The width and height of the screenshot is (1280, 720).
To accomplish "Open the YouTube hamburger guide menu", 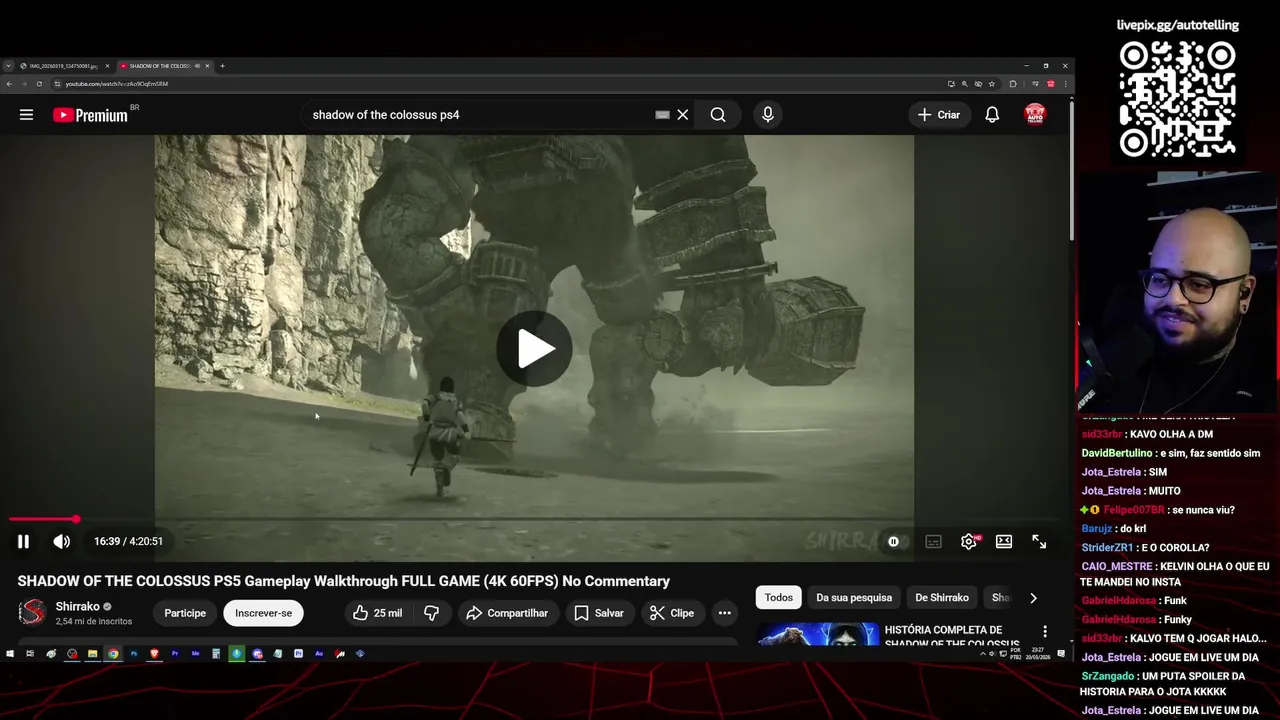I will pos(26,115).
